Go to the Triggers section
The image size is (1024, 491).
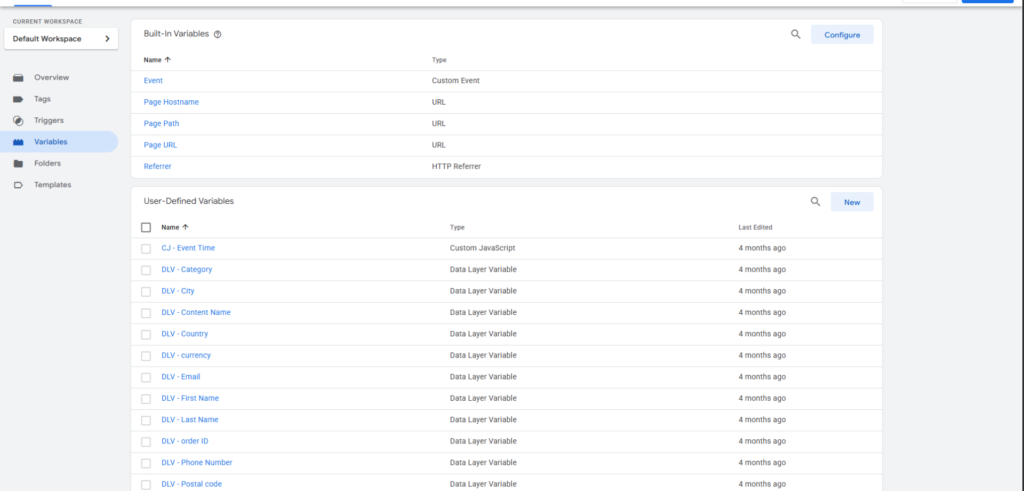click(x=48, y=120)
